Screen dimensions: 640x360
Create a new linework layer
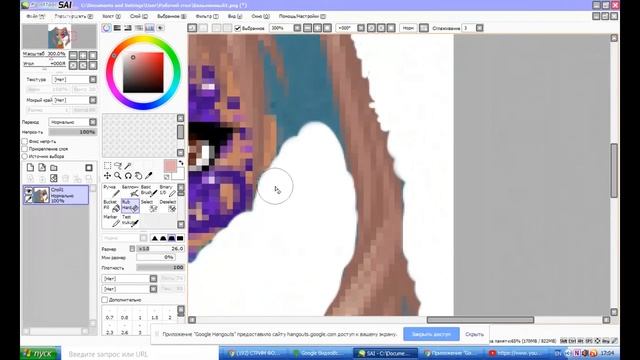tap(42, 168)
